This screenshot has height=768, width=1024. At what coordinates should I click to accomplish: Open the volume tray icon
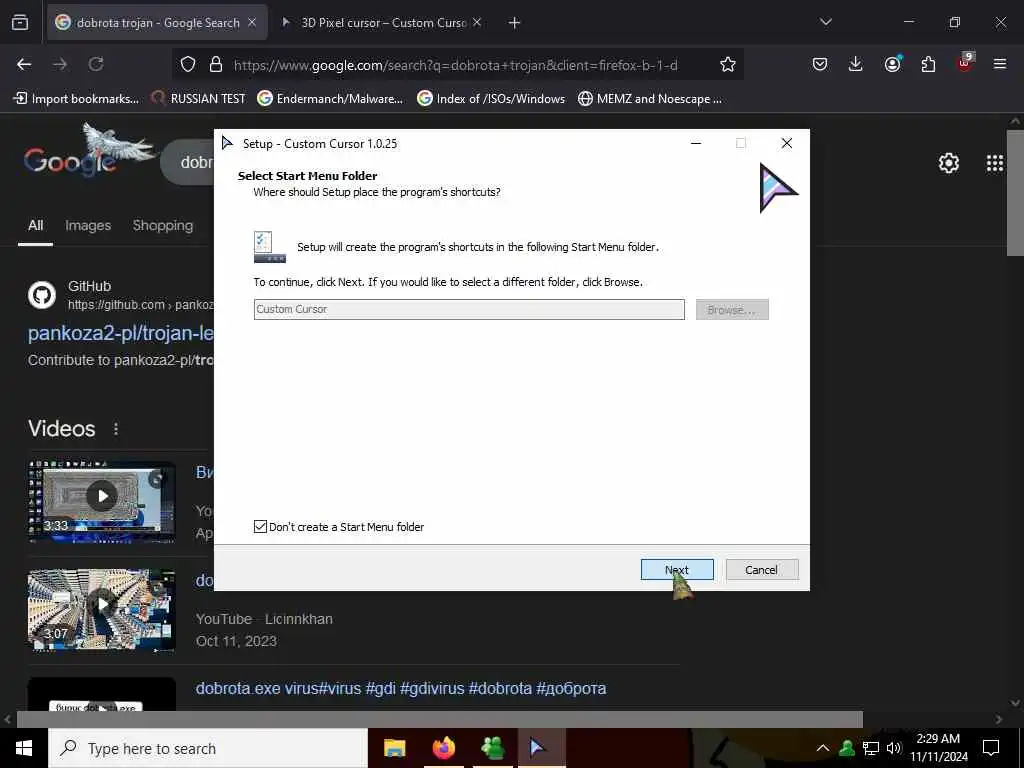[893, 748]
